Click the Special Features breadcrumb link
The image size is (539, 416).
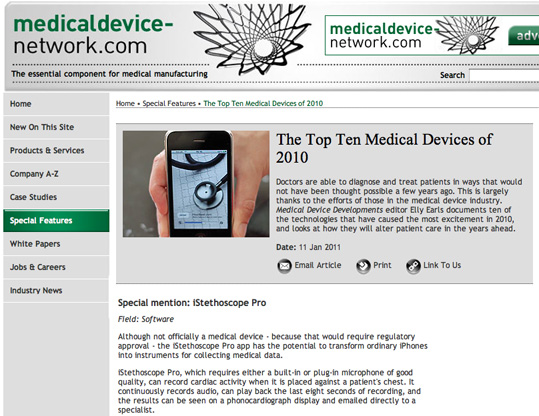tap(169, 103)
